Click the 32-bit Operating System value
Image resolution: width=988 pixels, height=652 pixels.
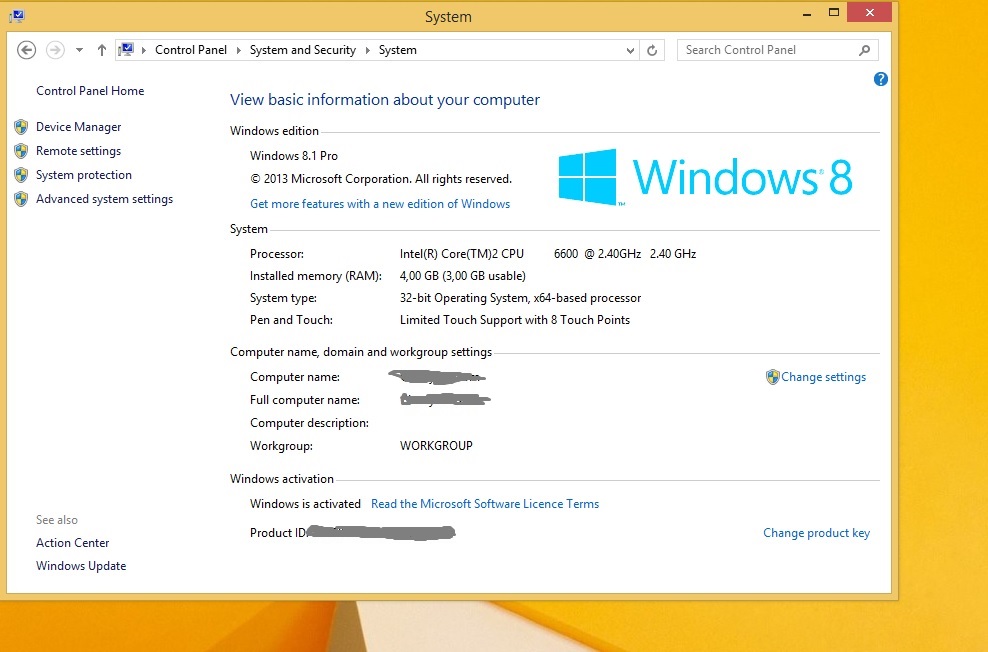(520, 298)
